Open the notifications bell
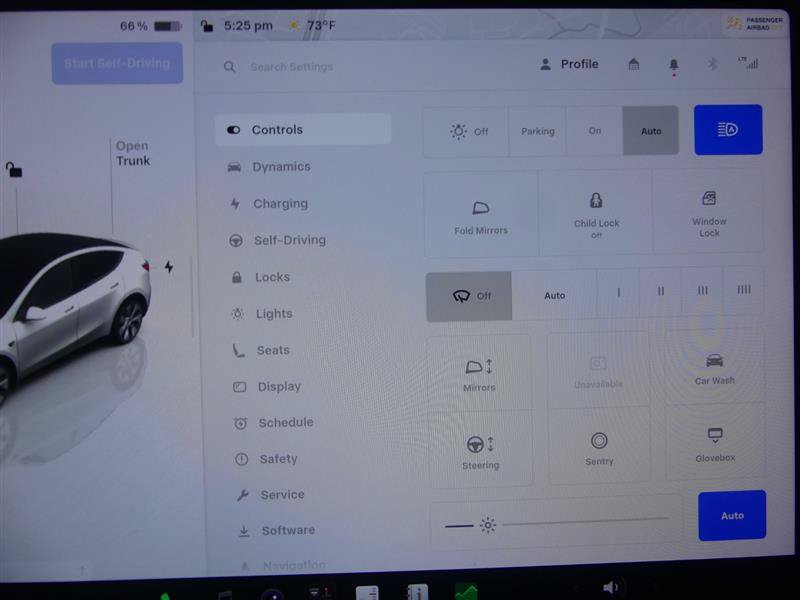The width and height of the screenshot is (800, 600). pyautogui.click(x=674, y=65)
